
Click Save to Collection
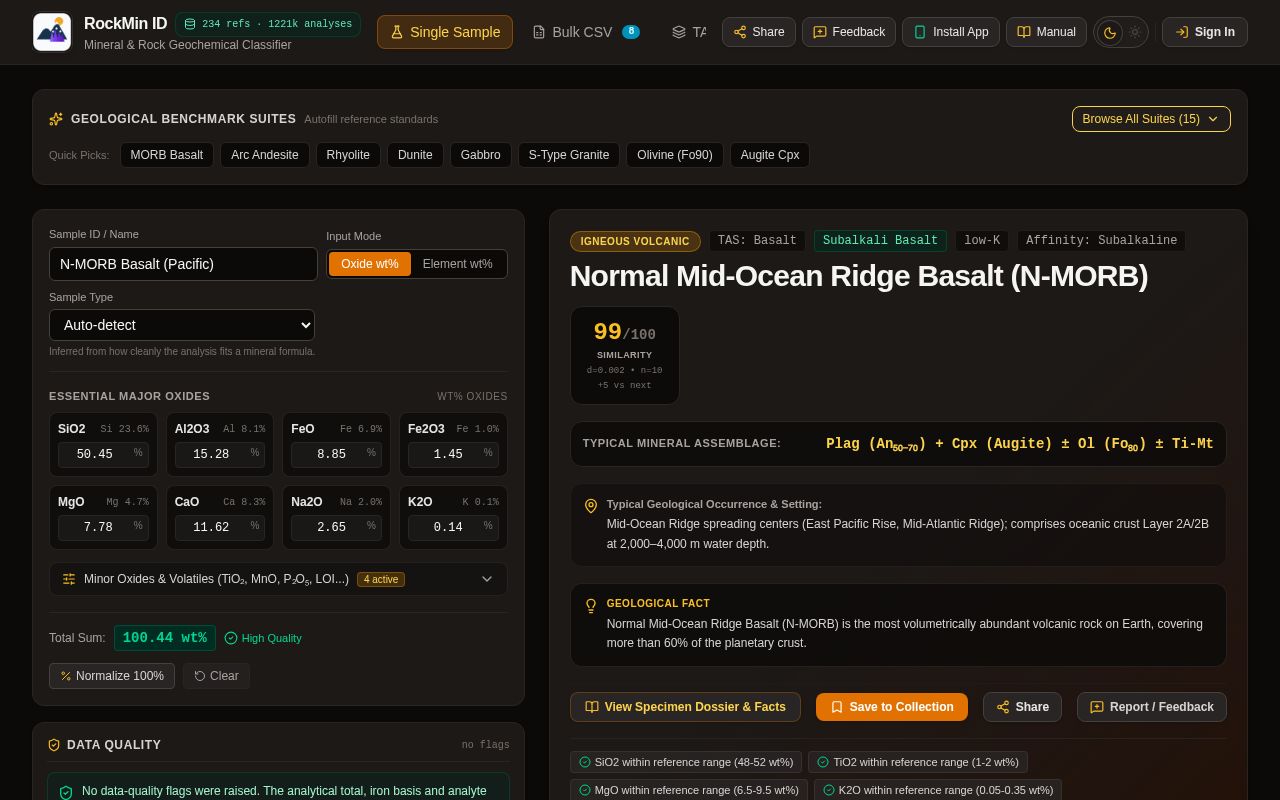[x=892, y=707]
